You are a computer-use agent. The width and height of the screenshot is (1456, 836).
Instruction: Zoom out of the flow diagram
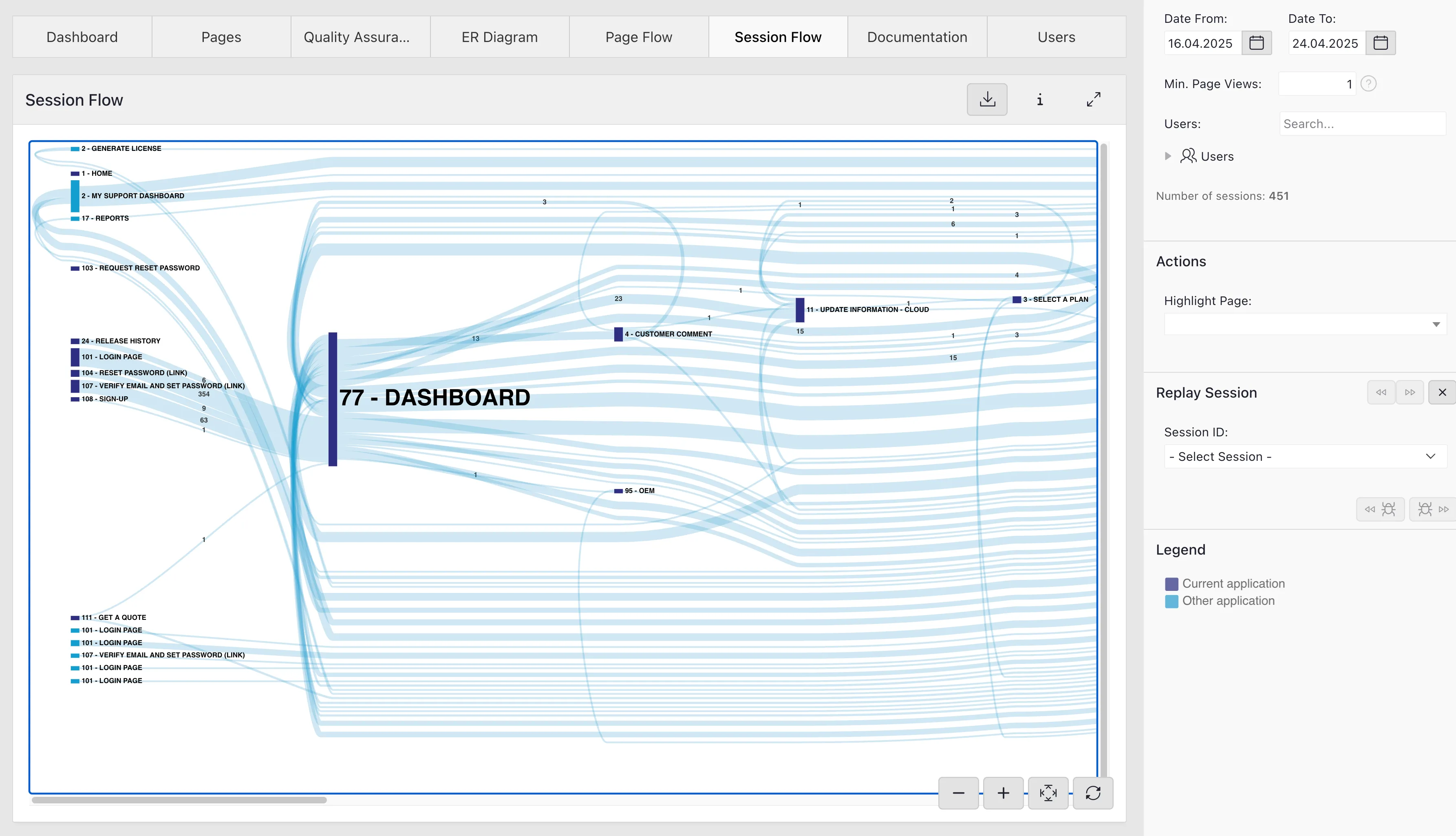point(958,793)
